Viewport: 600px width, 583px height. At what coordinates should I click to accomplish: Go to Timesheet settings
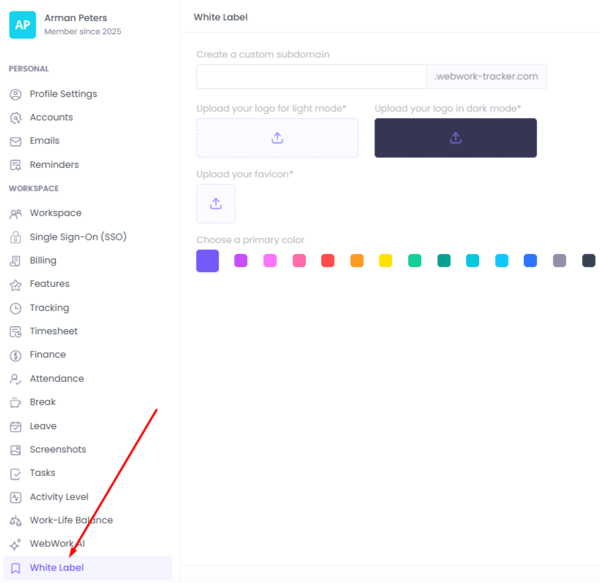(x=53, y=331)
